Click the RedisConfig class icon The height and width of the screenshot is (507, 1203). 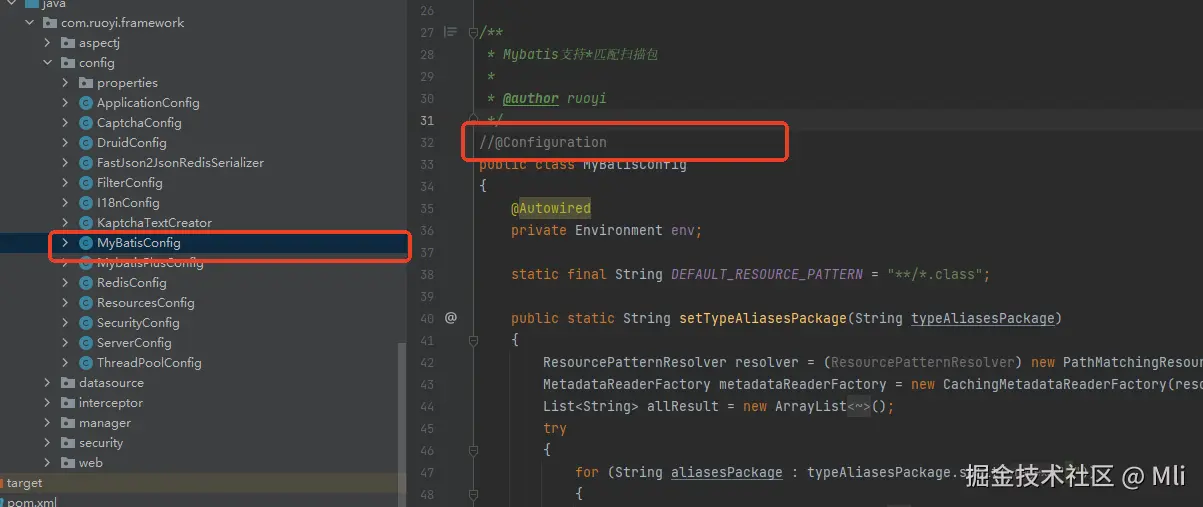tap(86, 282)
